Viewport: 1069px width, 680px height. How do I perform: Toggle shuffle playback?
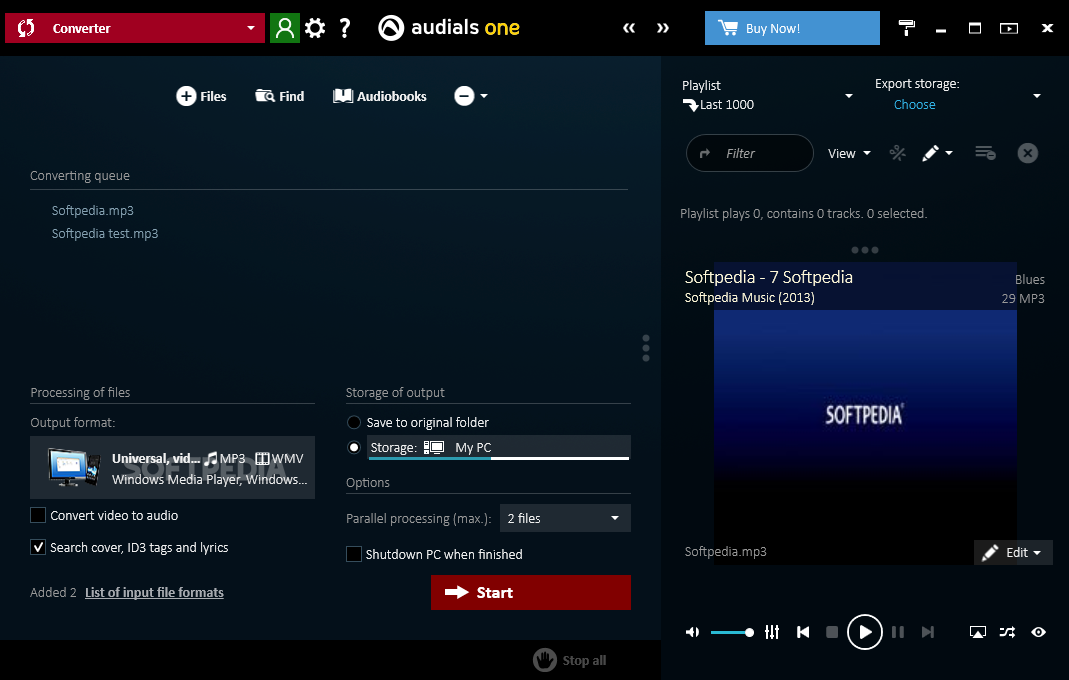pos(1007,632)
